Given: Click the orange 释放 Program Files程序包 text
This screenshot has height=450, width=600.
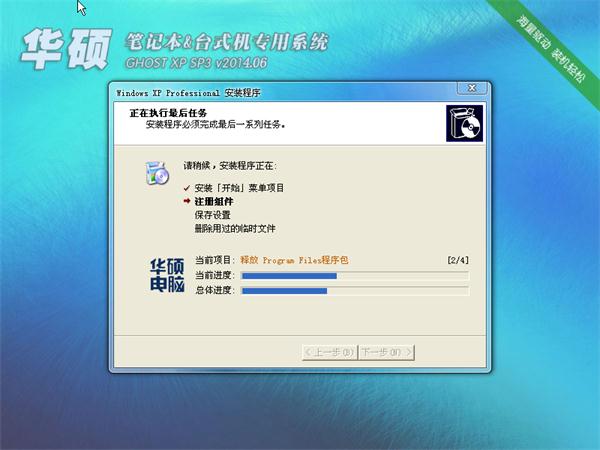Looking at the screenshot, I should 295,260.
